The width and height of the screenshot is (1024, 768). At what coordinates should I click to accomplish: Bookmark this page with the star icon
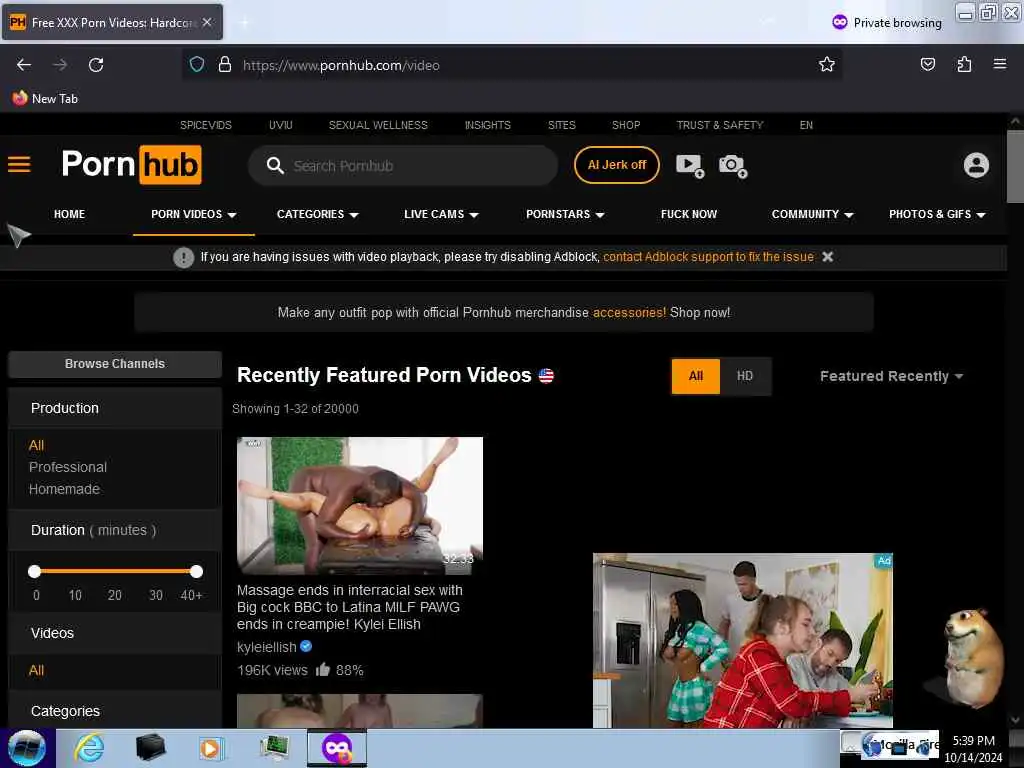pyautogui.click(x=827, y=64)
